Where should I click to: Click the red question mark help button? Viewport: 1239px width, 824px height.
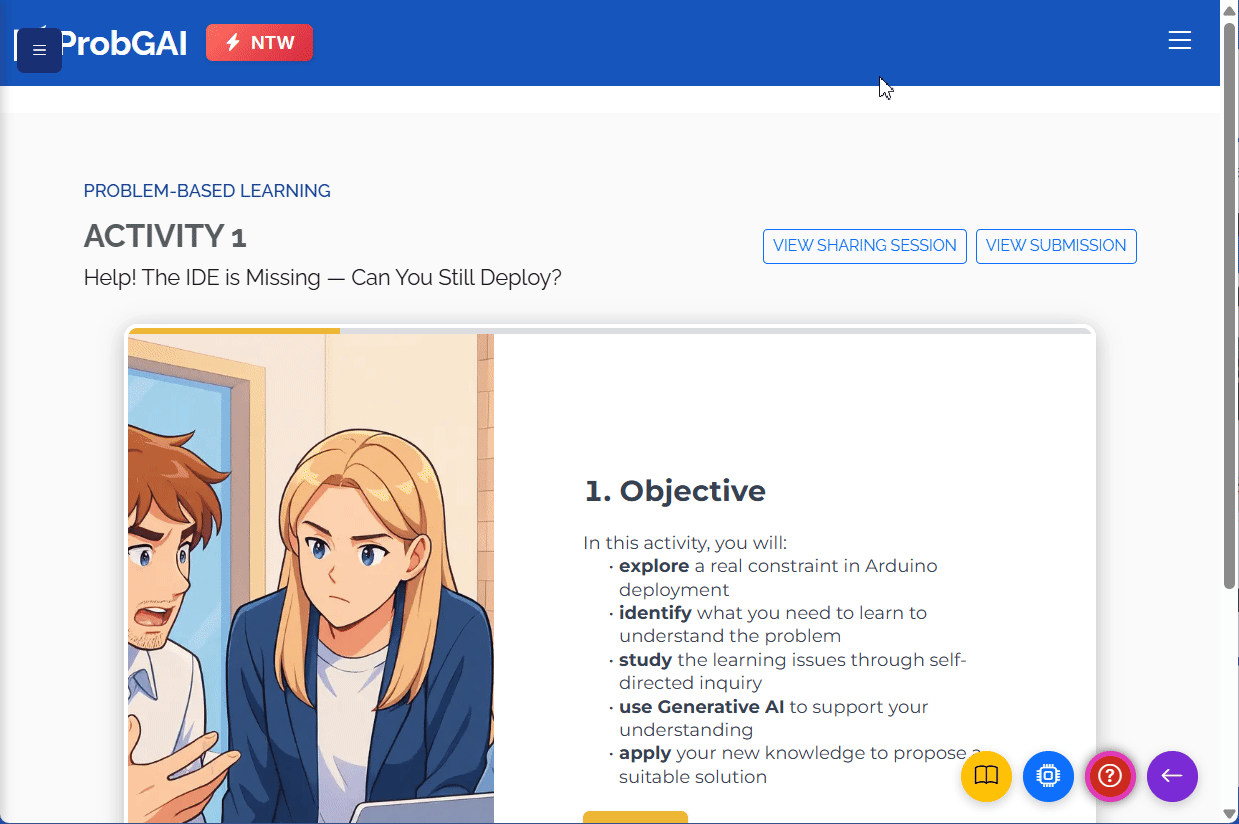click(1110, 776)
